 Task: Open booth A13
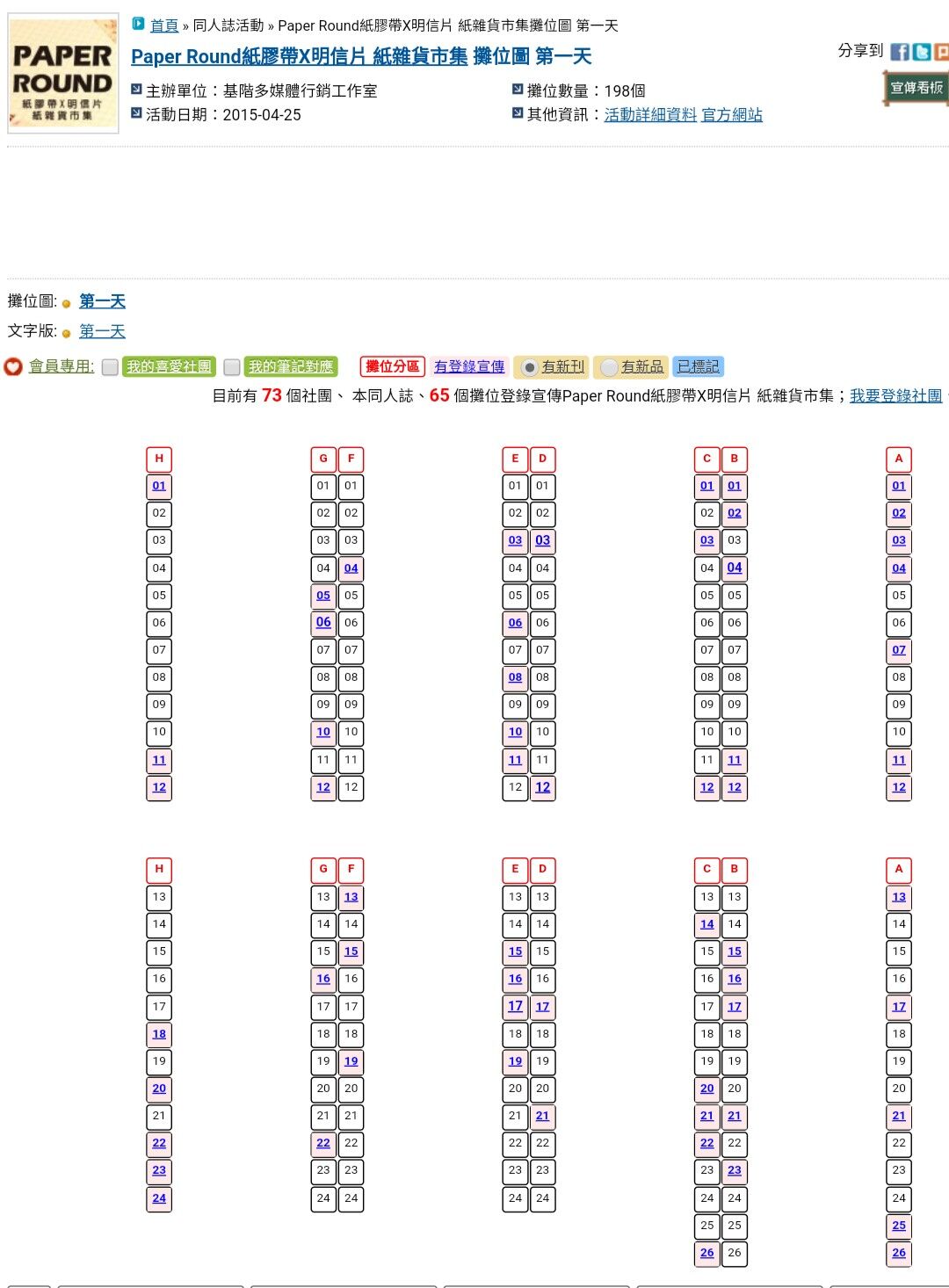tap(899, 897)
